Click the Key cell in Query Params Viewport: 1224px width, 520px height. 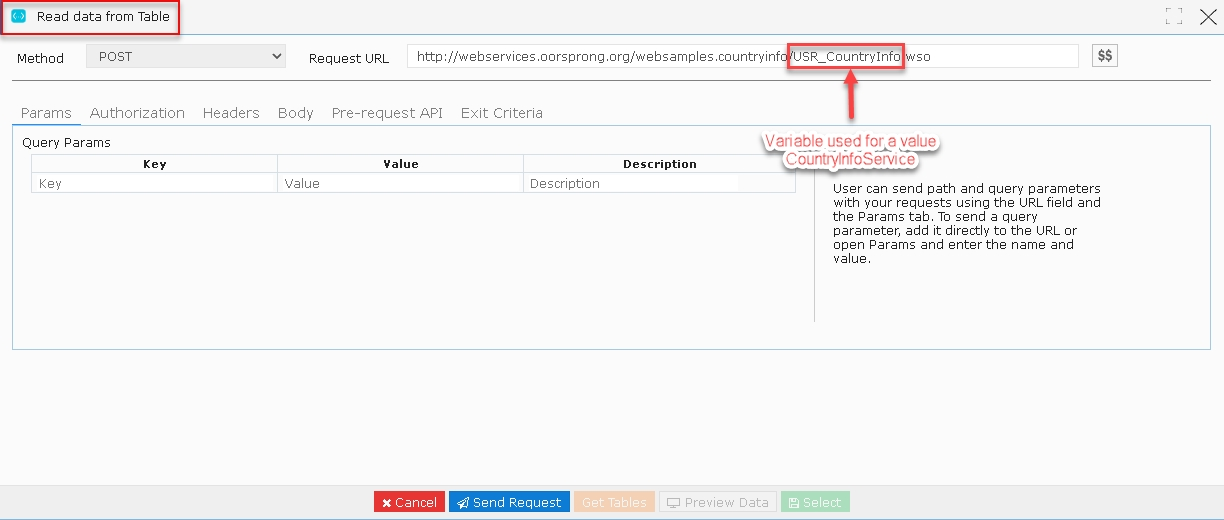point(155,183)
